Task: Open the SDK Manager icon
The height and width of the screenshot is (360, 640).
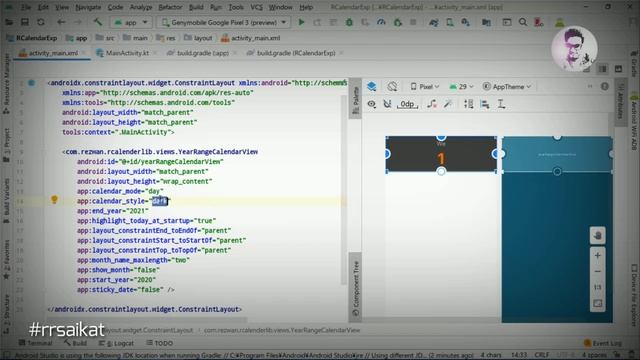Action: click(465, 22)
